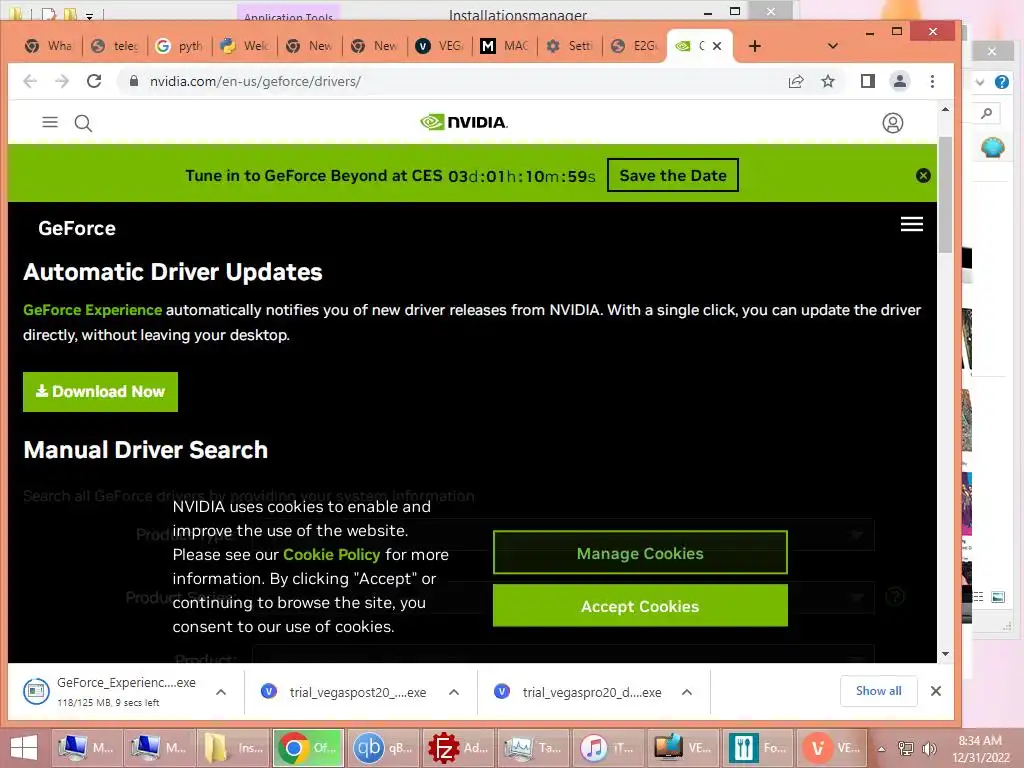Open iTunes taskbar icon

607,748
